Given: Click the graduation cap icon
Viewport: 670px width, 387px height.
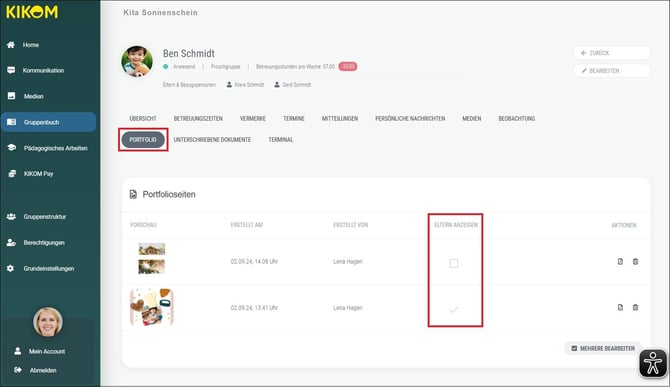Looking at the screenshot, I should (12, 147).
